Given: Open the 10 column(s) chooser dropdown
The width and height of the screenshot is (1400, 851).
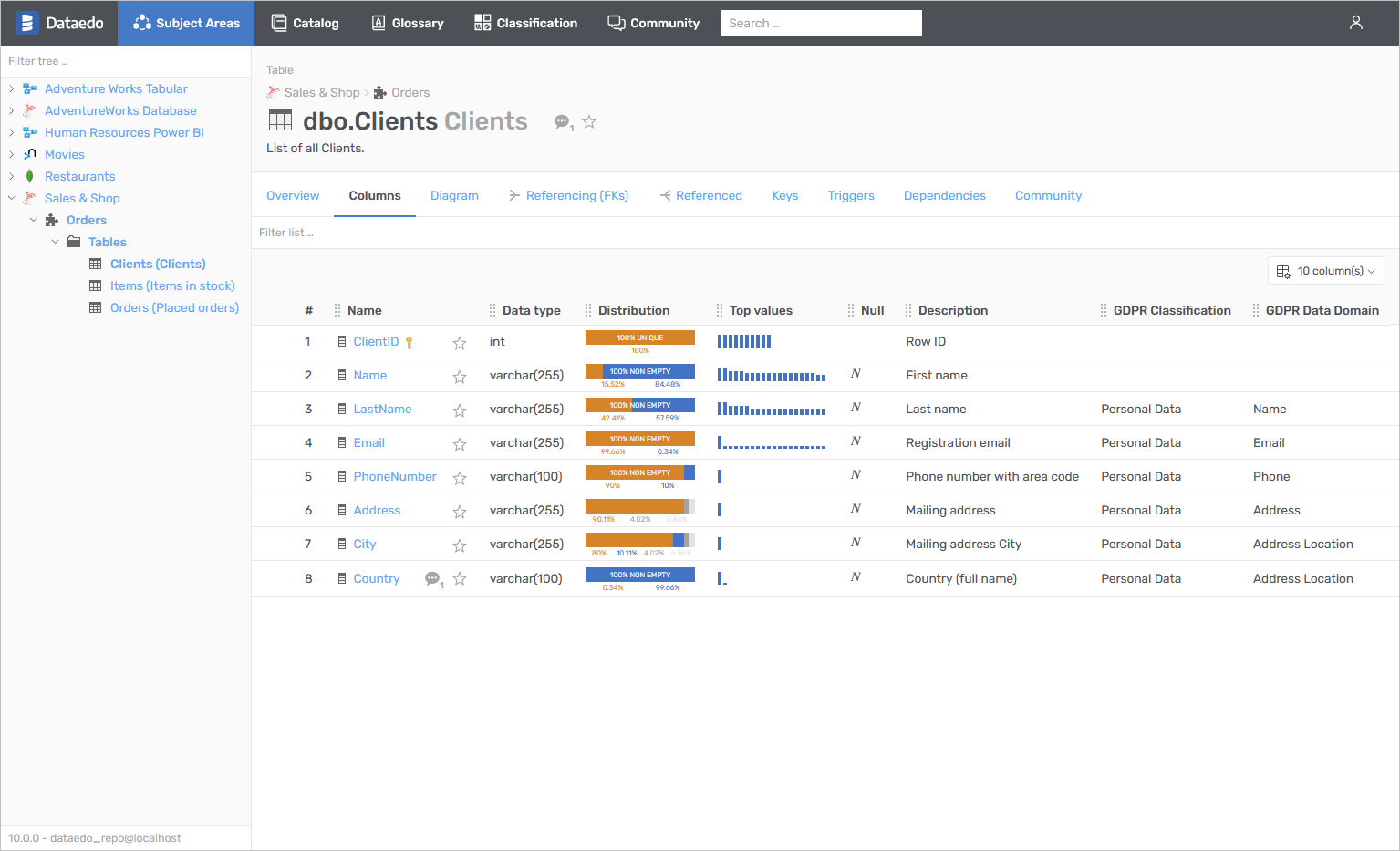Looking at the screenshot, I should click(x=1325, y=271).
